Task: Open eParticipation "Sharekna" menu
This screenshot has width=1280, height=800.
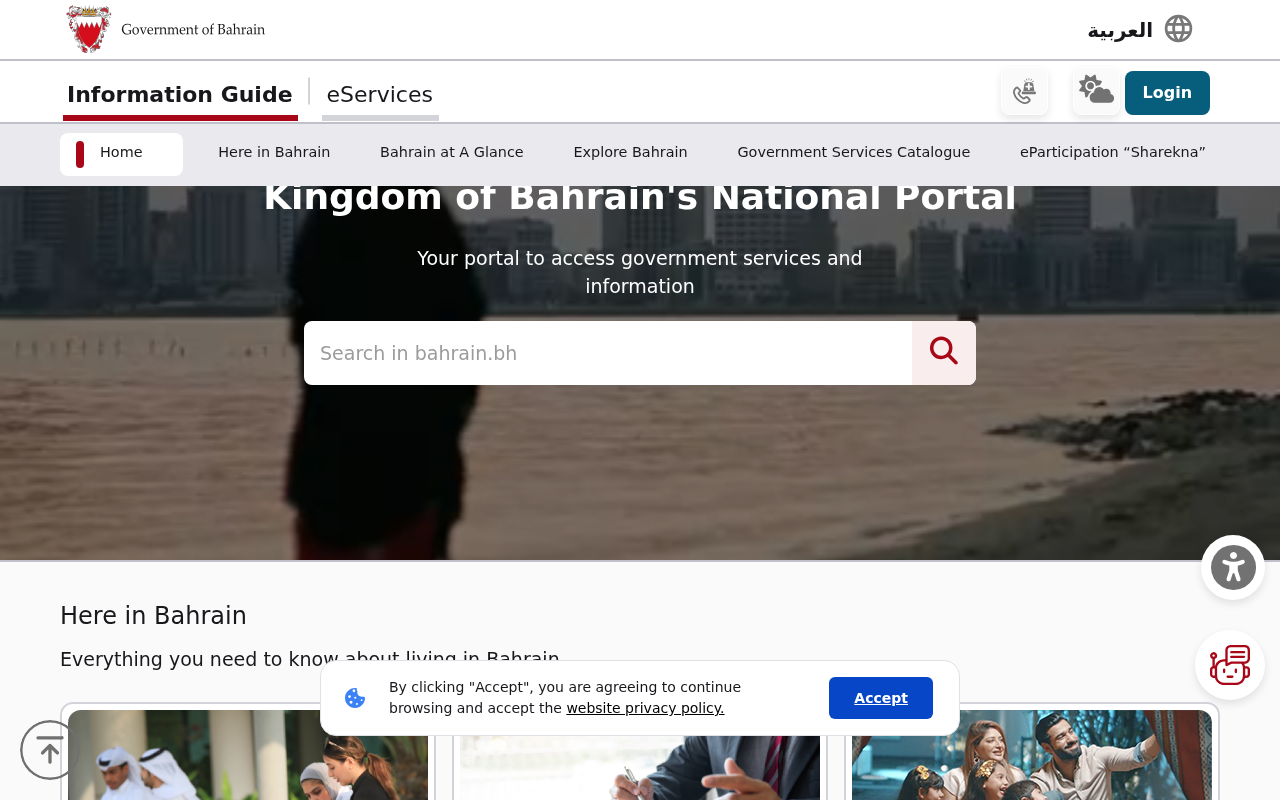Action: [x=1113, y=153]
